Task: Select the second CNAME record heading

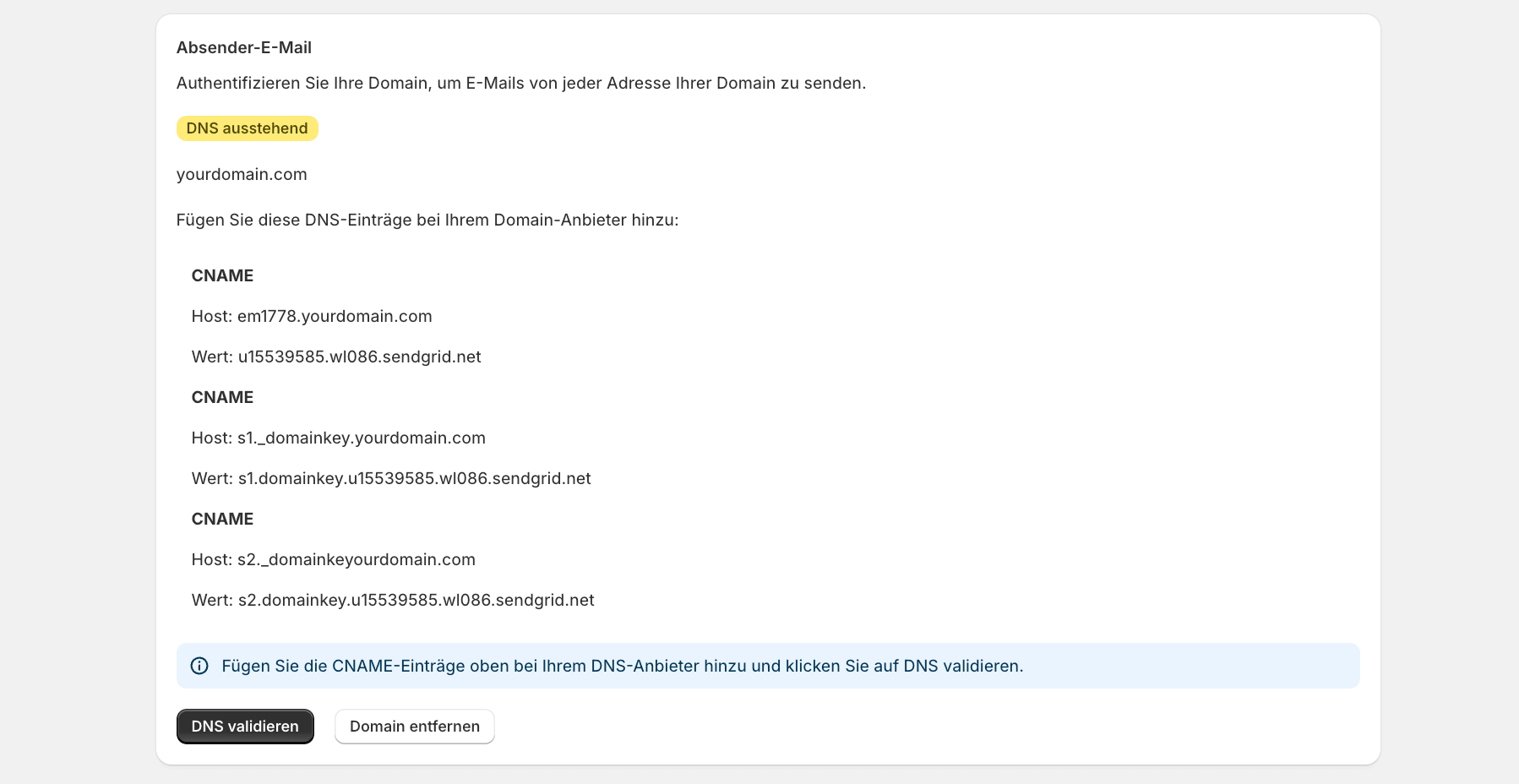Action: pos(222,397)
